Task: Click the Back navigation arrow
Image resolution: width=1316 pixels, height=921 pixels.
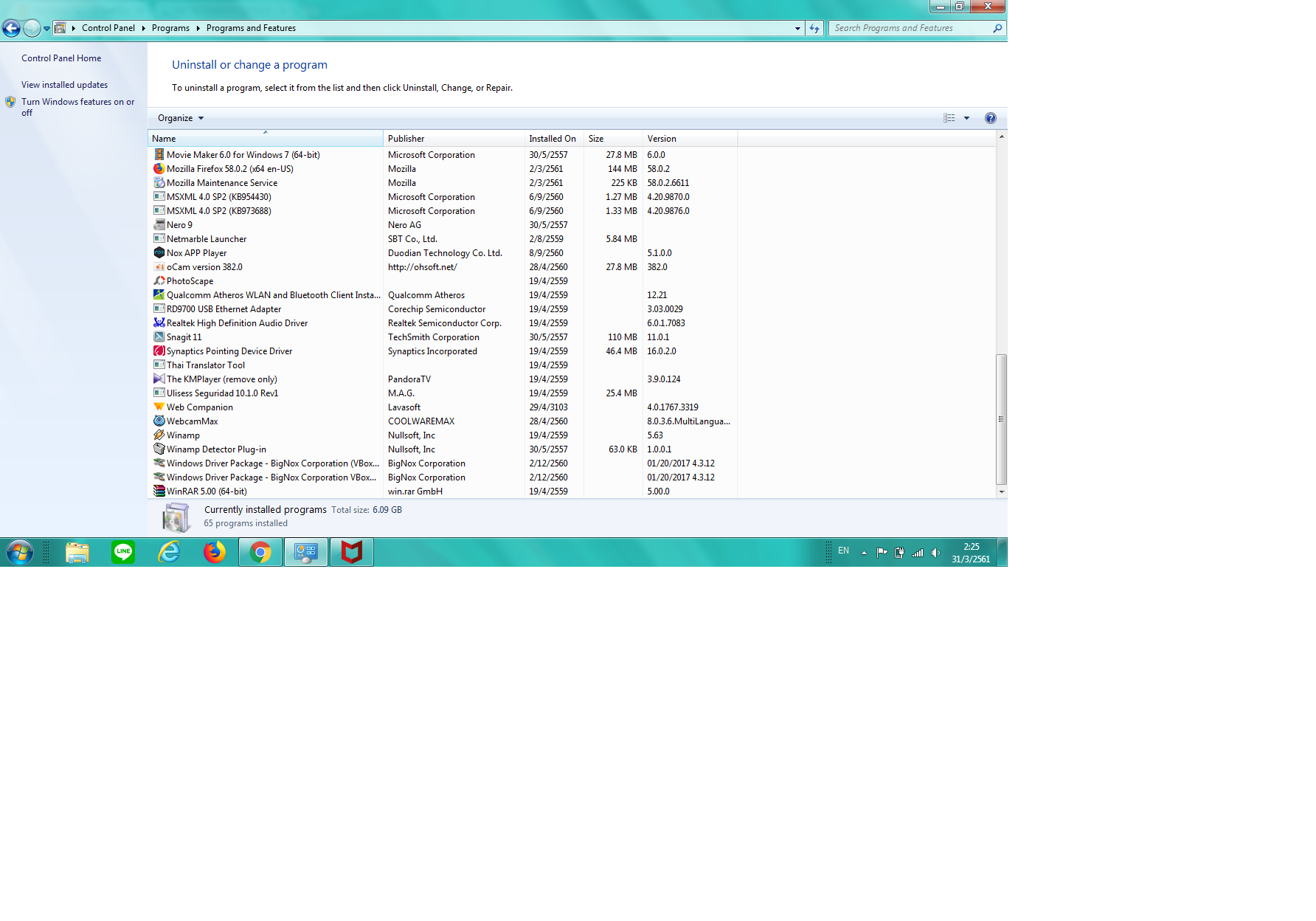Action: point(11,28)
